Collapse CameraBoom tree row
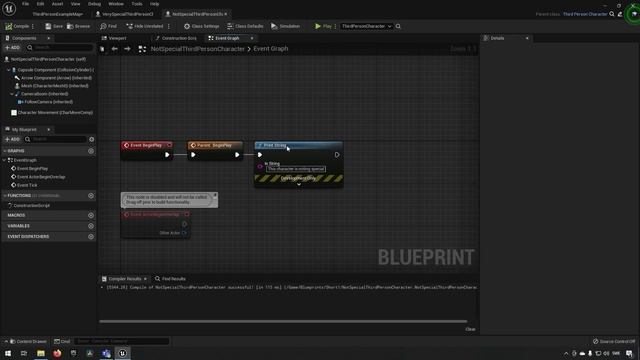The height and width of the screenshot is (360, 640). 12,94
